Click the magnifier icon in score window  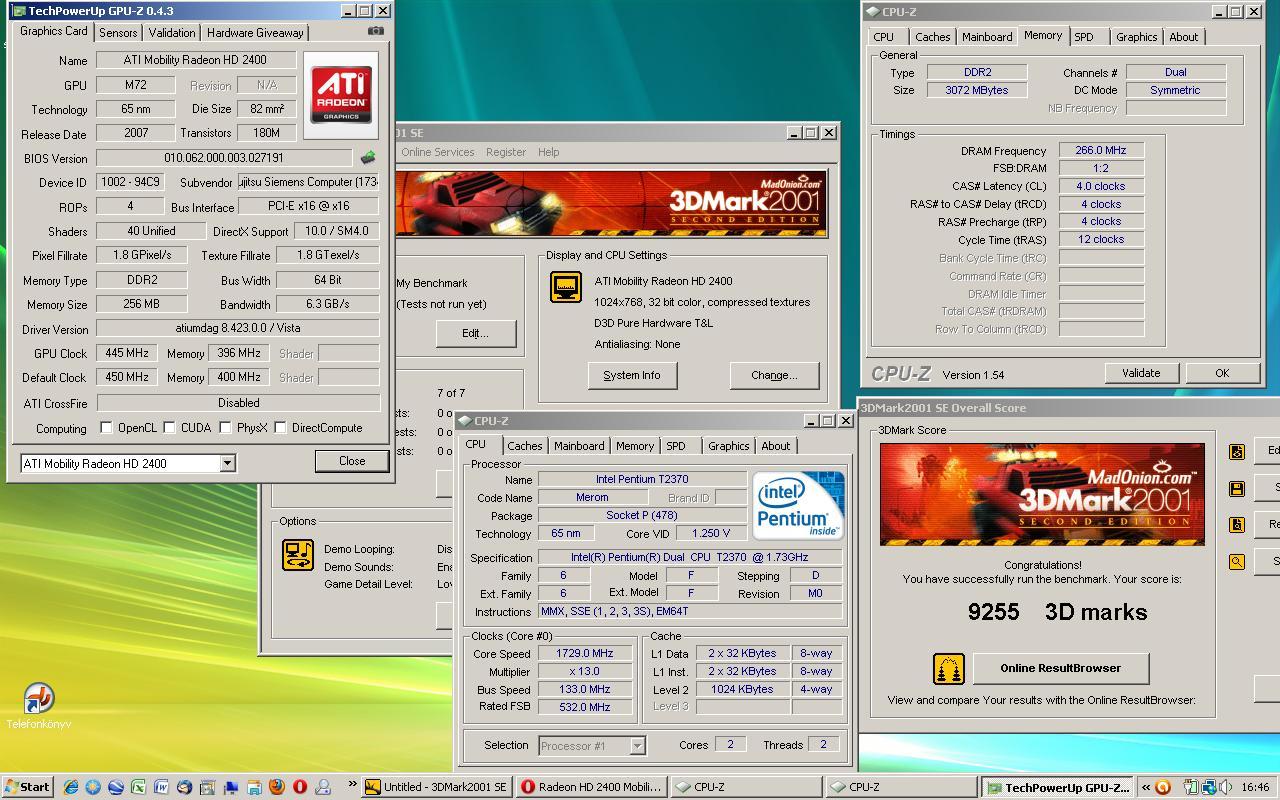point(1236,561)
